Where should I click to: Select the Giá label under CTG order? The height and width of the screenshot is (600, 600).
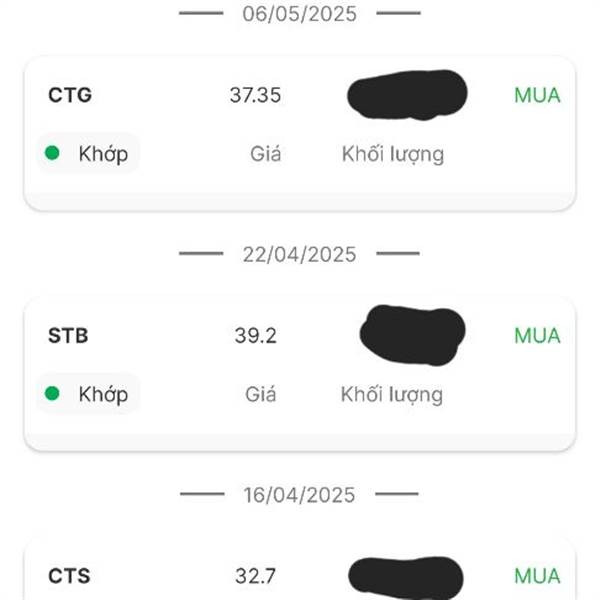(x=266, y=154)
